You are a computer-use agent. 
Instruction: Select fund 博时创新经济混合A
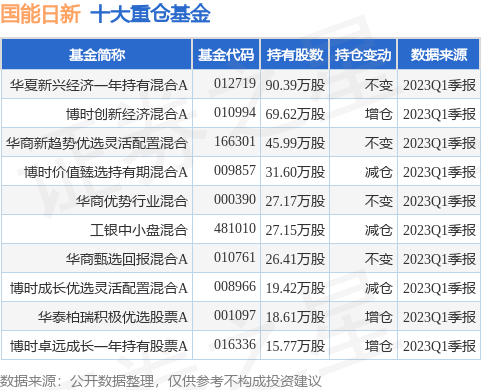pyautogui.click(x=127, y=114)
